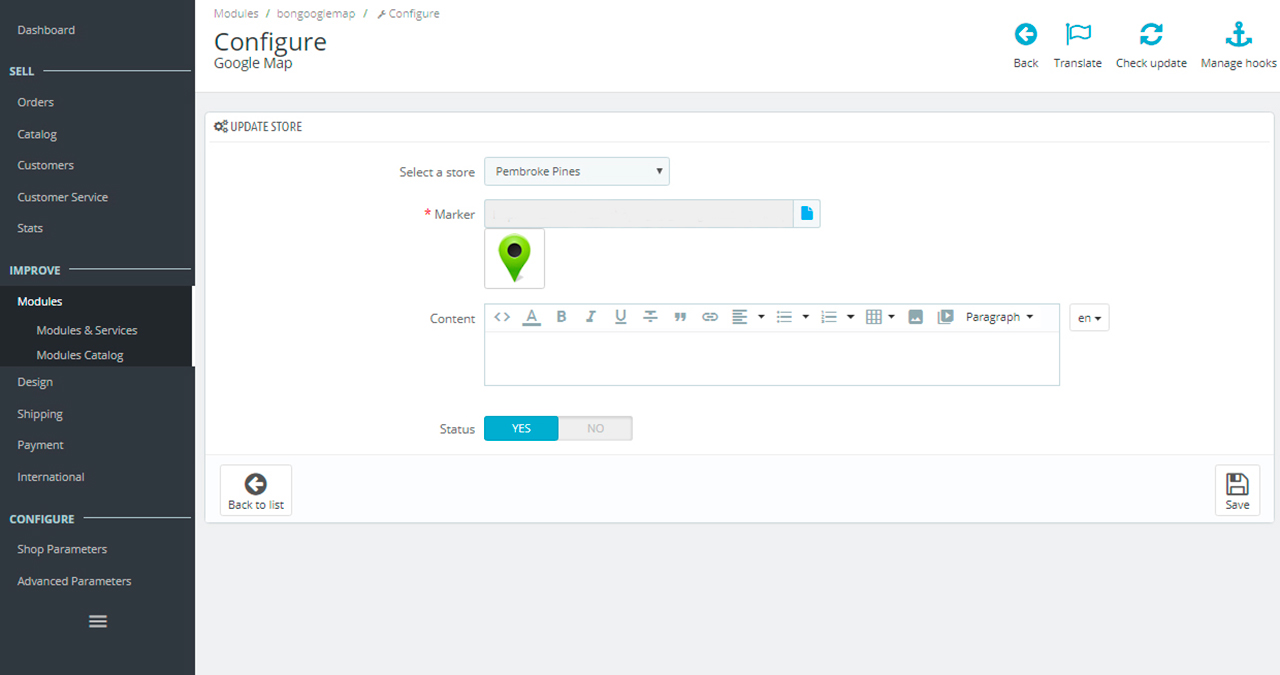Toggle bold formatting in editor
The image size is (1280, 675).
pyautogui.click(x=561, y=317)
